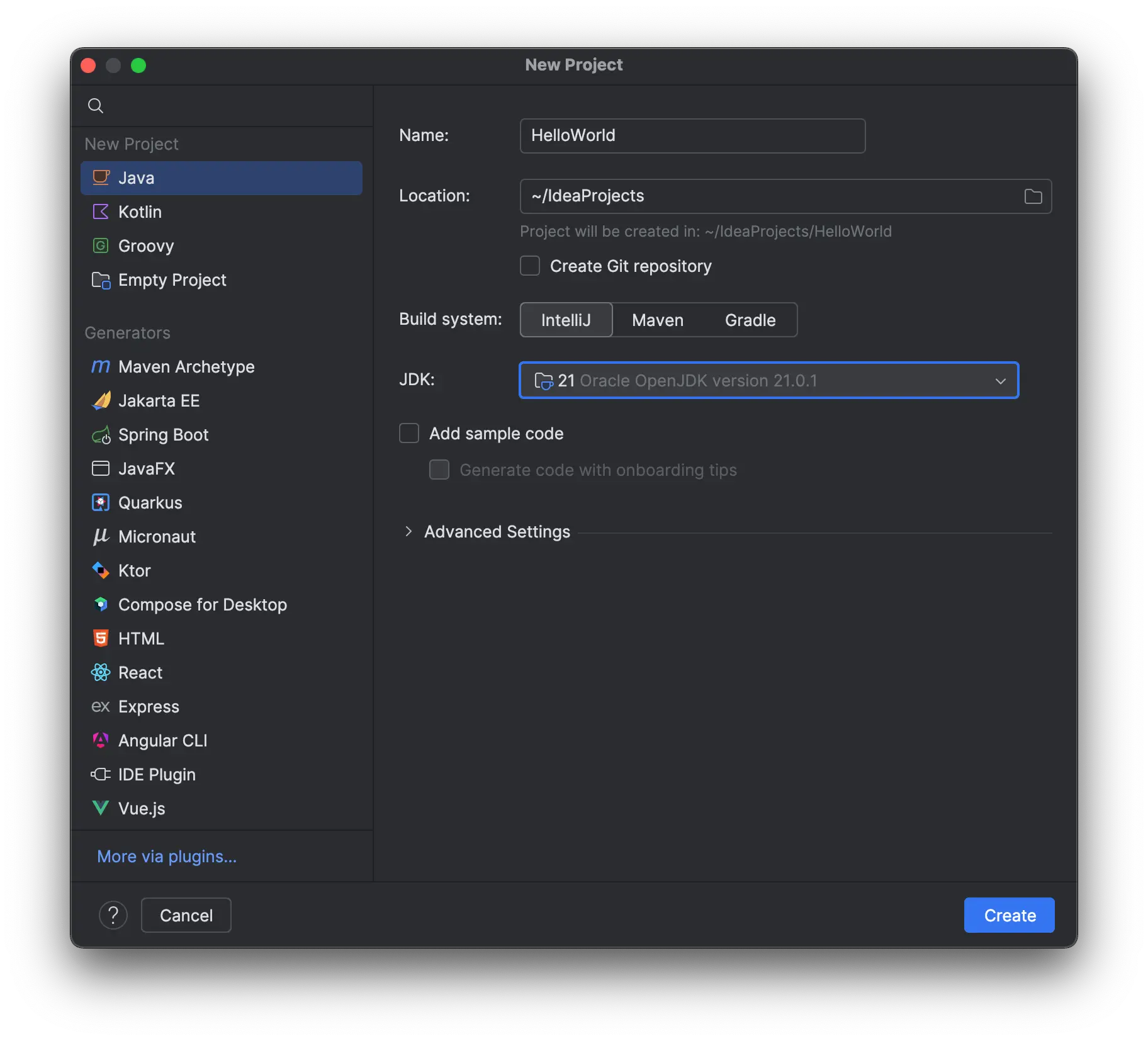This screenshot has width=1148, height=1041.
Task: Open the JavaFX generator
Action: pos(145,468)
